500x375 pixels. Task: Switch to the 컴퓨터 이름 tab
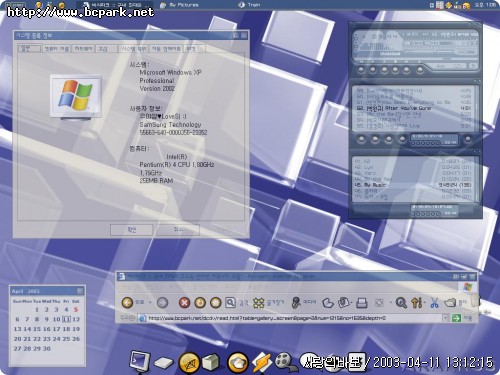[56, 49]
